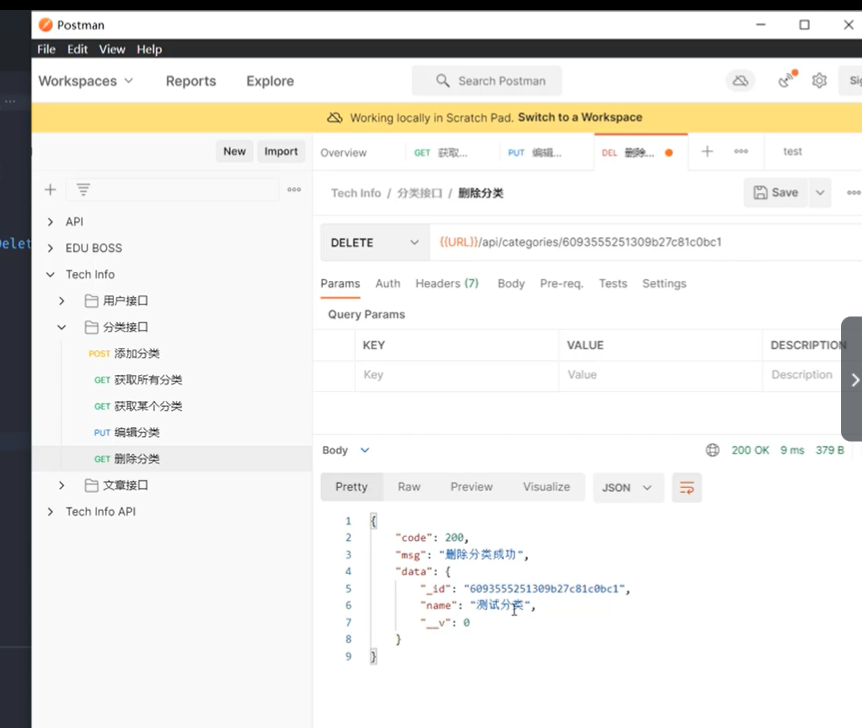Toggle word wrap icon in response
The image size is (862, 728).
687,488
